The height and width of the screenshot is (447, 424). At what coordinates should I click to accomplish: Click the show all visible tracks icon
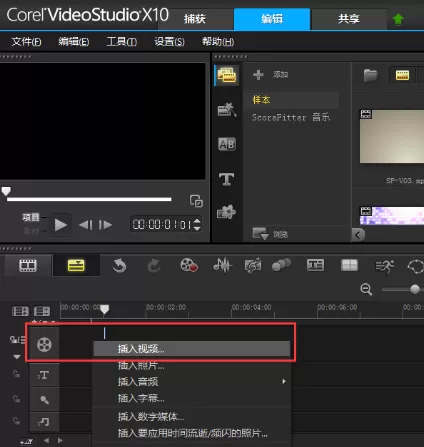pyautogui.click(x=20, y=311)
